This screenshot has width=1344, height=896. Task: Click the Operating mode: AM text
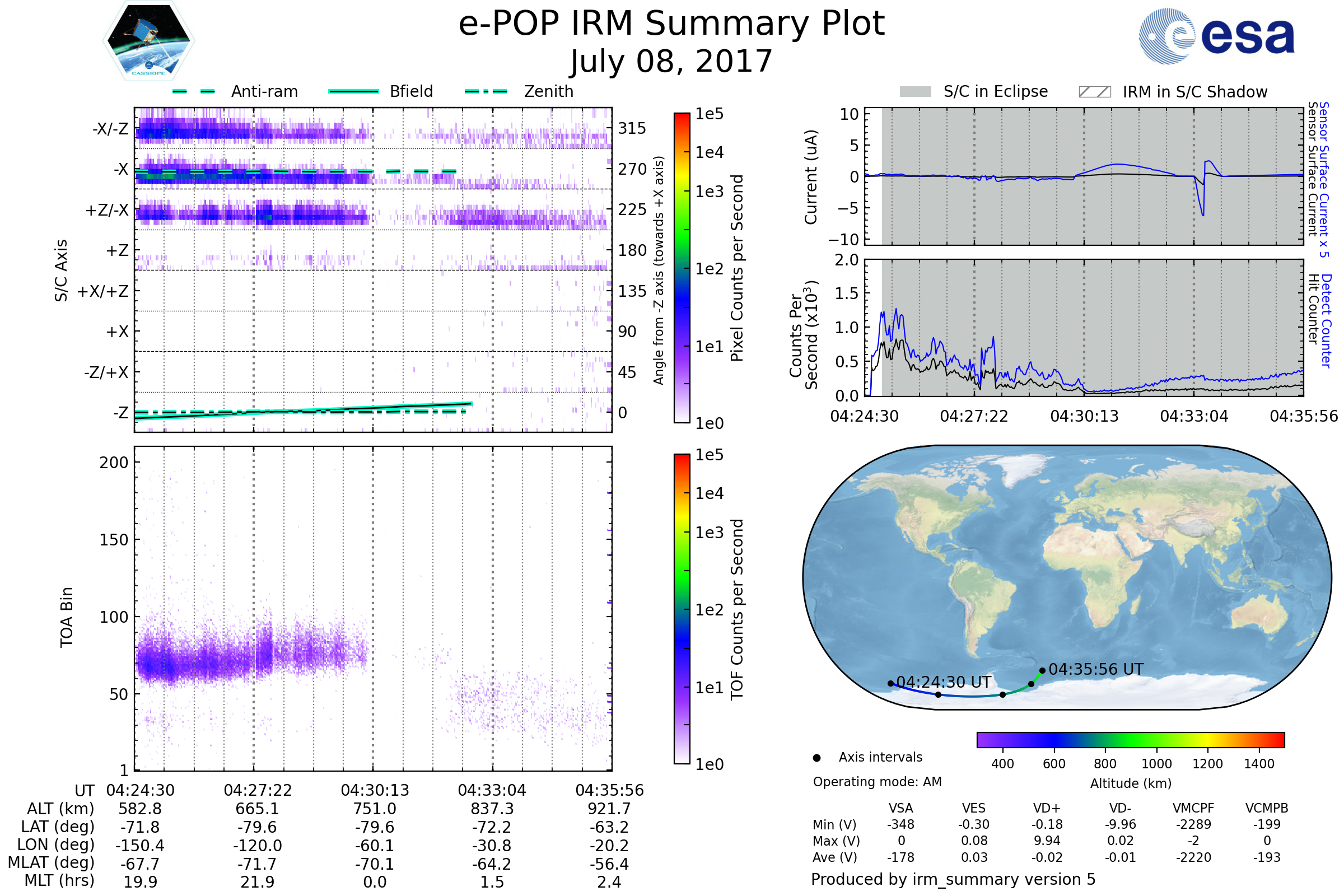click(877, 782)
